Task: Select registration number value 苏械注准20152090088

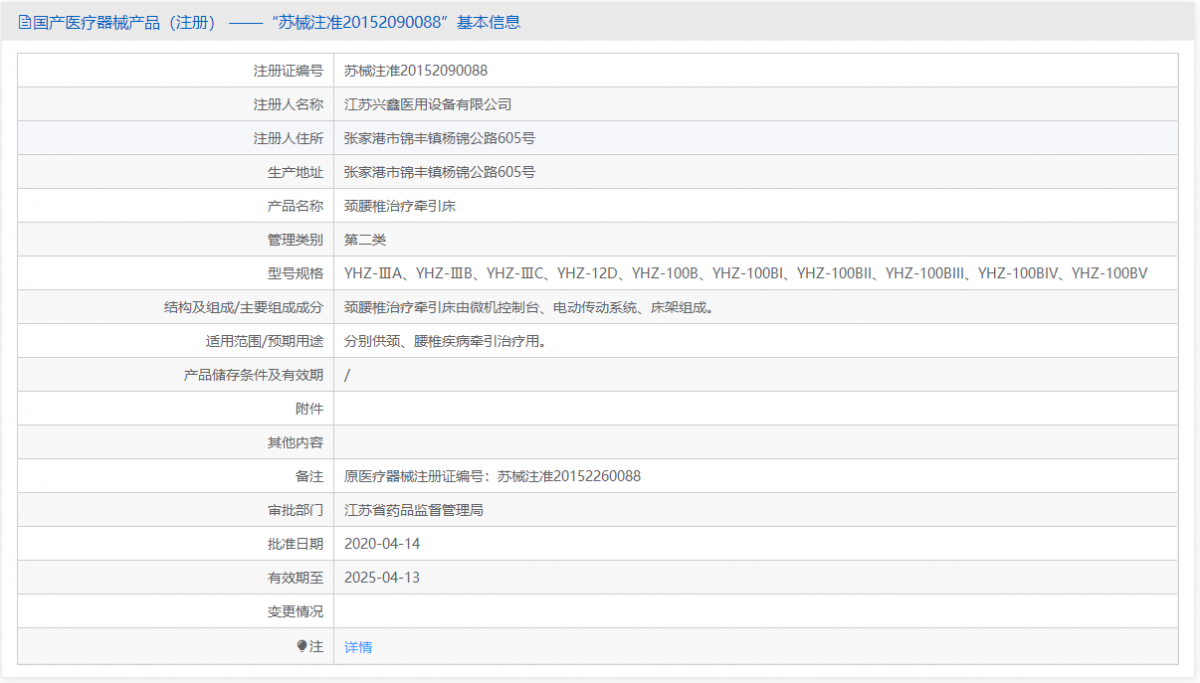Action: pyautogui.click(x=416, y=71)
